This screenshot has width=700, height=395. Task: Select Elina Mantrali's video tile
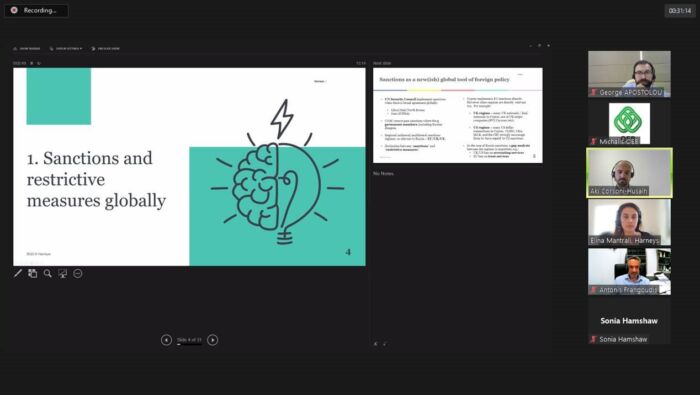tap(629, 222)
